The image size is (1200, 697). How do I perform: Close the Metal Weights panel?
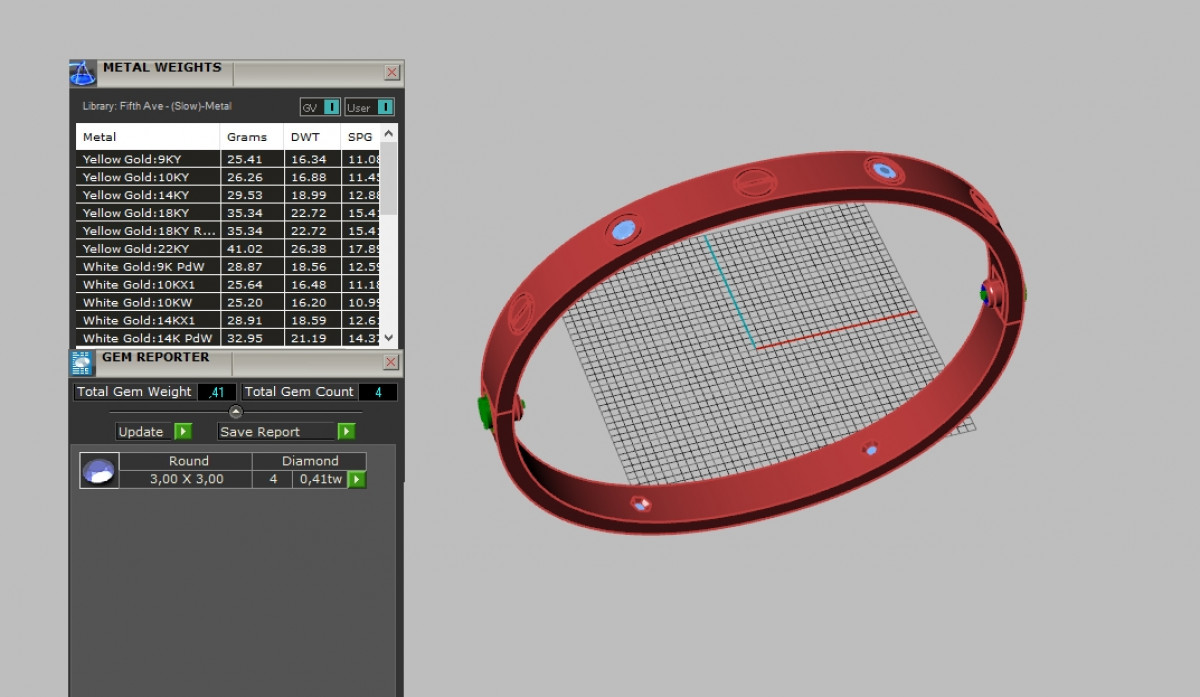pos(392,73)
